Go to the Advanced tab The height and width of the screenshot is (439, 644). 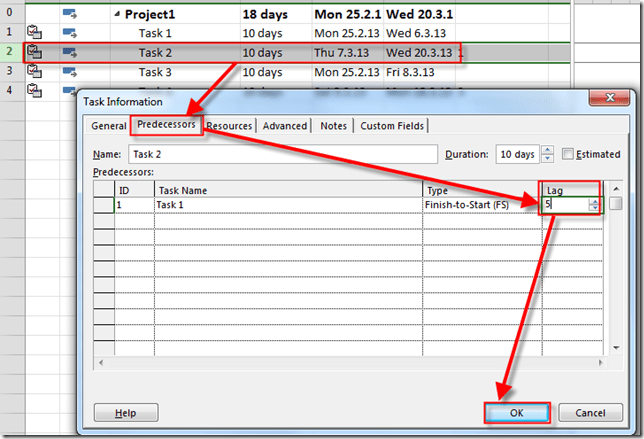coord(285,126)
